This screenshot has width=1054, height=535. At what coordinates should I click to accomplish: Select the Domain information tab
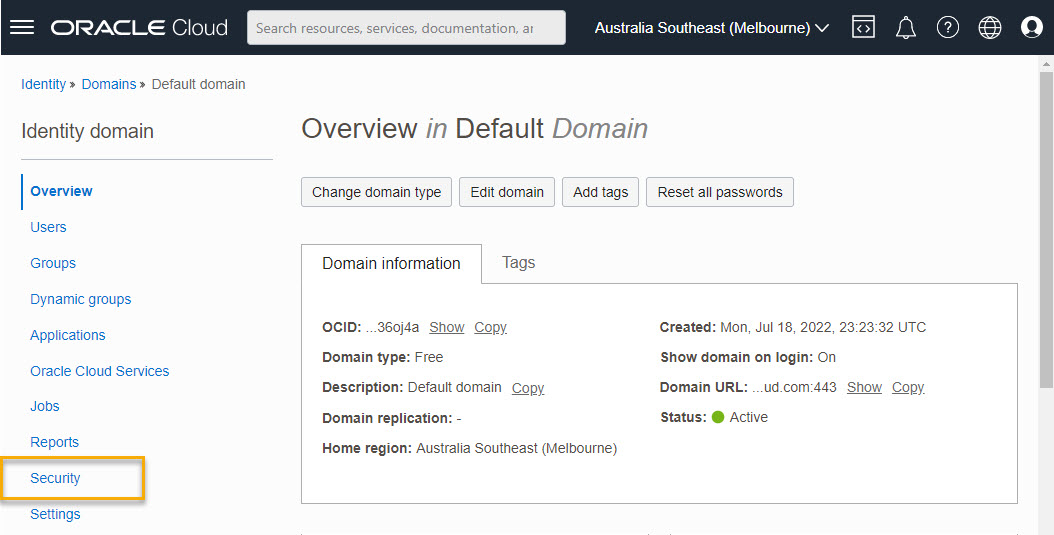point(391,263)
